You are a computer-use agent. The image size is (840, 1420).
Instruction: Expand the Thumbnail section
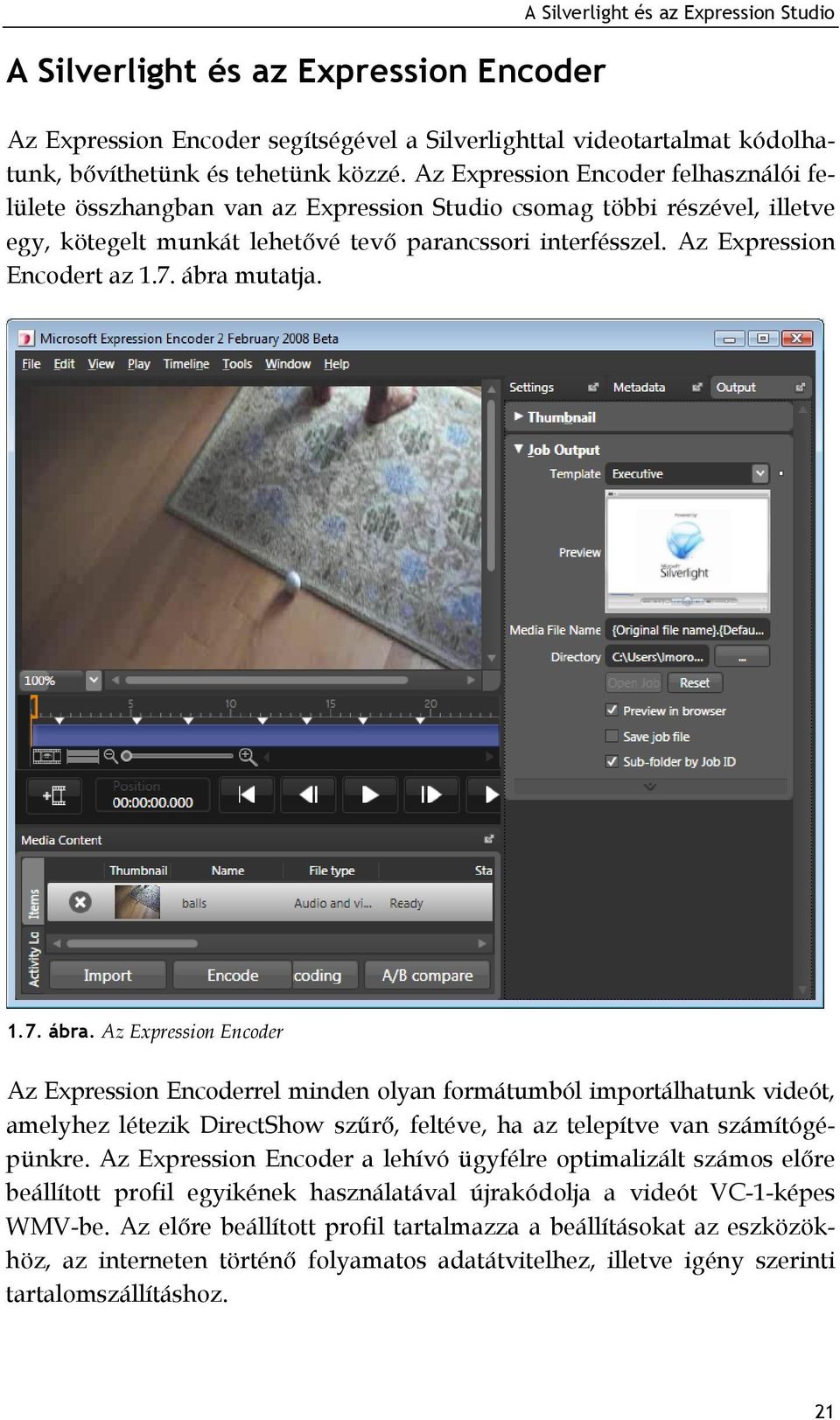coord(519,416)
